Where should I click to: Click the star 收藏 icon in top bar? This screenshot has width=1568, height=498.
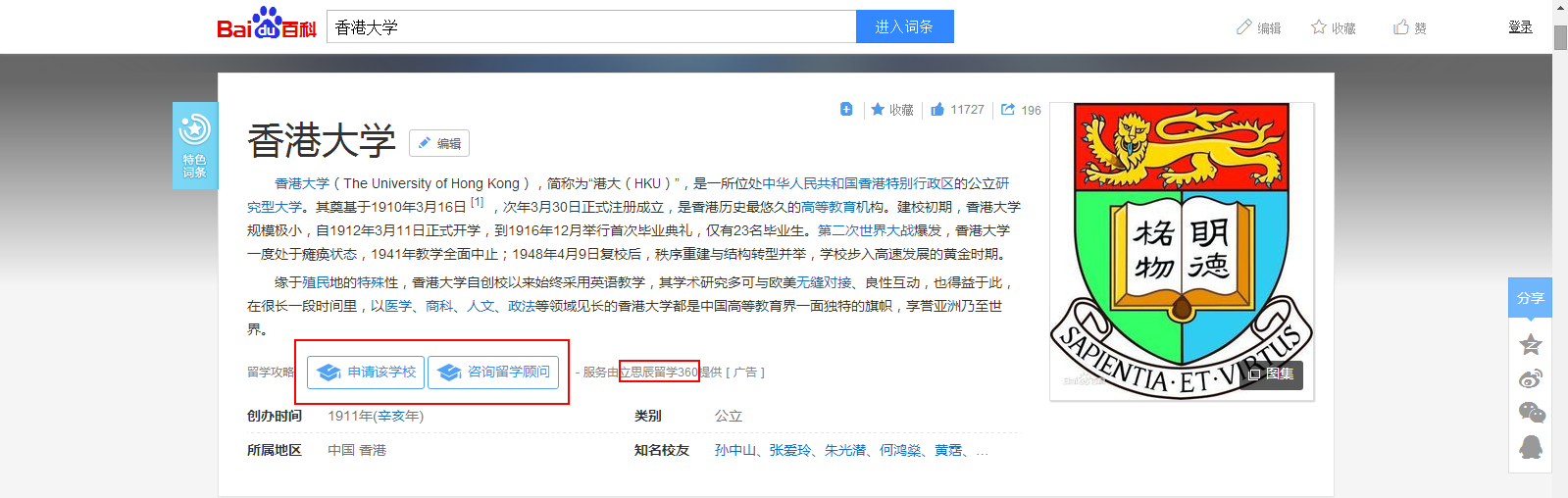pyautogui.click(x=1319, y=27)
